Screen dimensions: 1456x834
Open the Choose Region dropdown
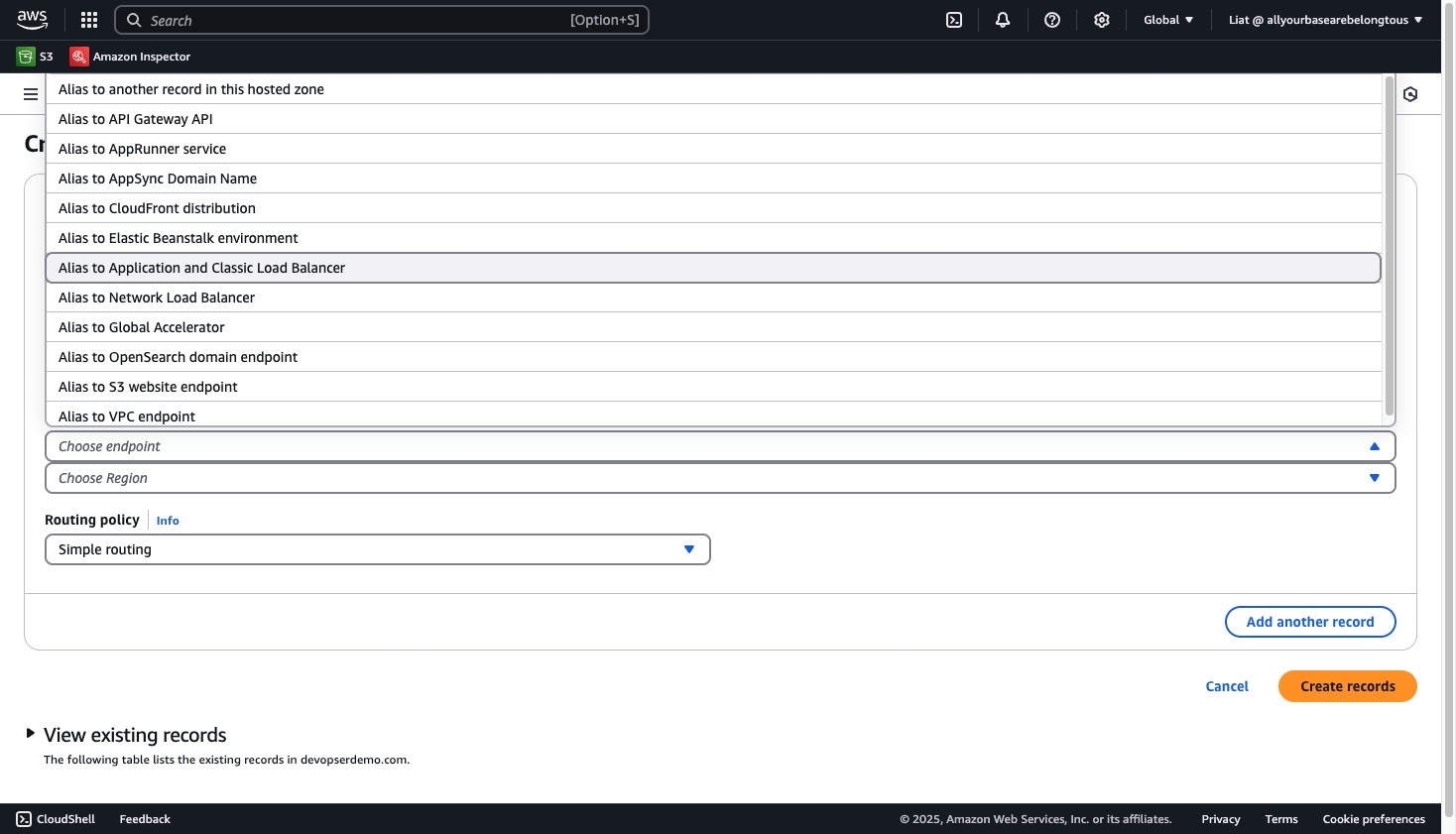click(720, 478)
